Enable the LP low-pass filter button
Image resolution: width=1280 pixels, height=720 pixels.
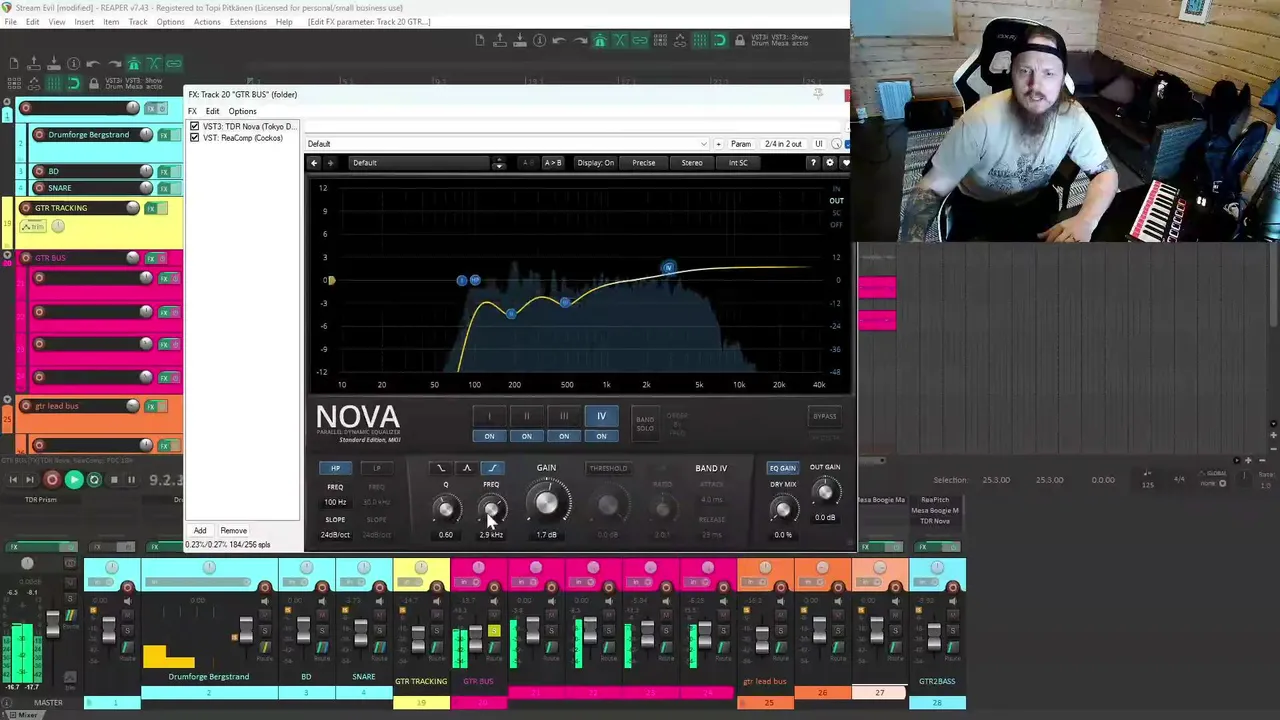pyautogui.click(x=377, y=468)
